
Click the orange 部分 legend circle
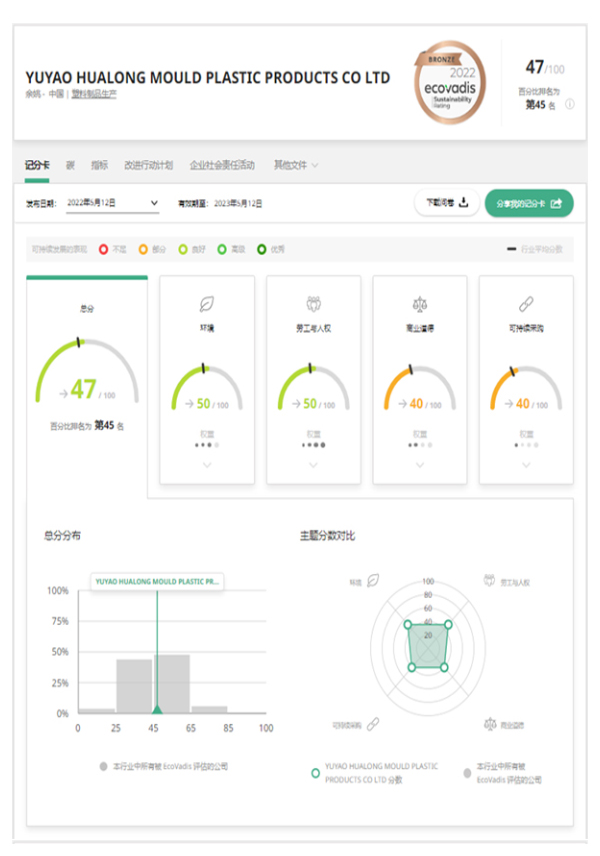[143, 249]
